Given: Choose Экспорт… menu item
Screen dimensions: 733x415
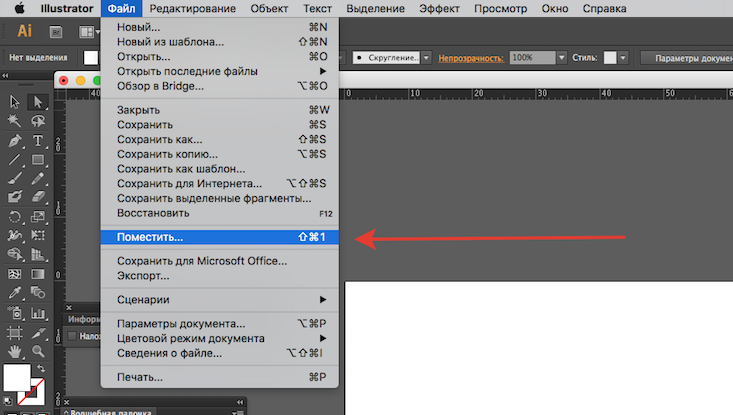Looking at the screenshot, I should coord(220,276).
